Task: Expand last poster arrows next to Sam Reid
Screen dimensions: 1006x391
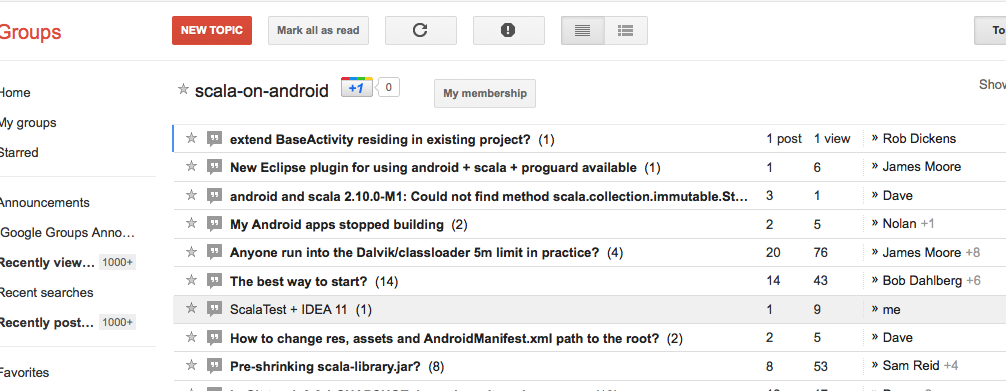Action: pyautogui.click(x=874, y=366)
